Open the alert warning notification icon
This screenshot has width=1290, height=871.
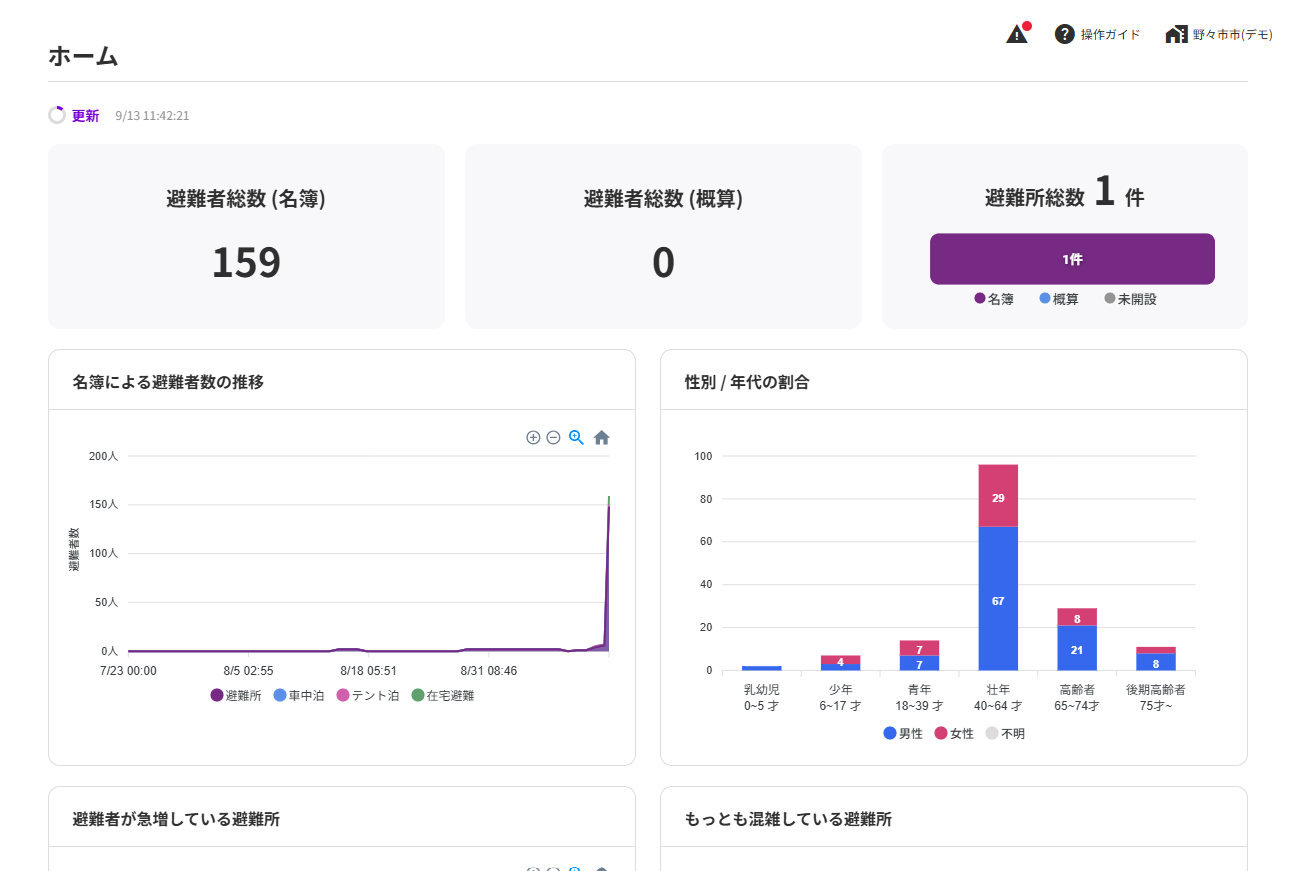[1017, 34]
